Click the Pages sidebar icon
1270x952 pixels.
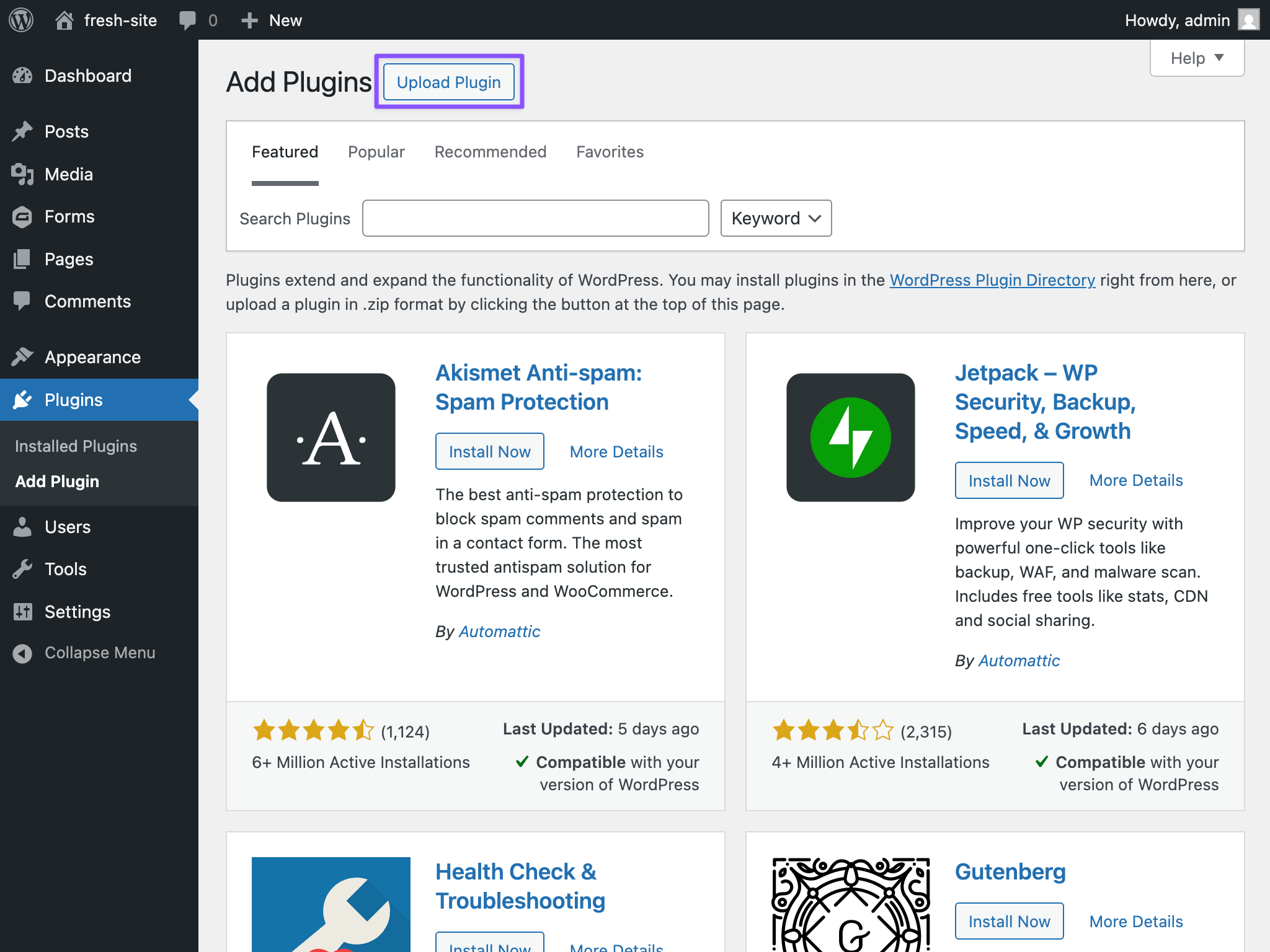click(x=22, y=259)
